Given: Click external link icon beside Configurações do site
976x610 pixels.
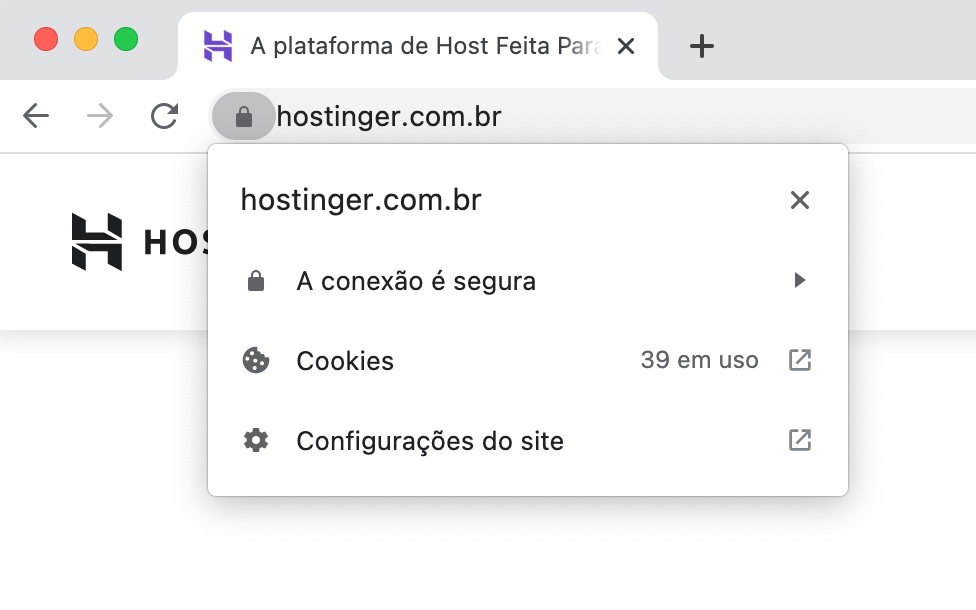Looking at the screenshot, I should click(799, 440).
